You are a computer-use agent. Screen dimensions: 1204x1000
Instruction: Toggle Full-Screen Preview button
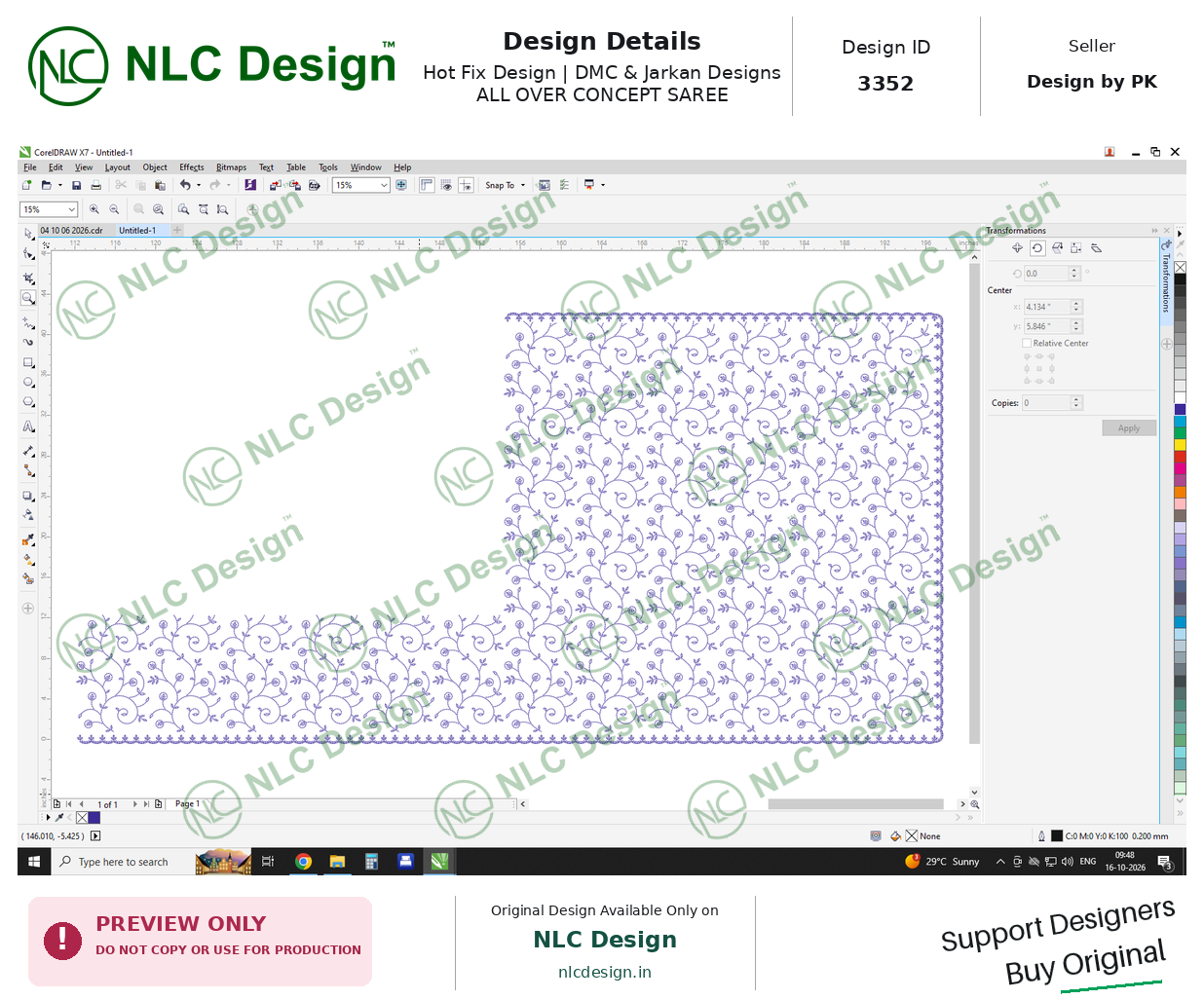click(401, 185)
